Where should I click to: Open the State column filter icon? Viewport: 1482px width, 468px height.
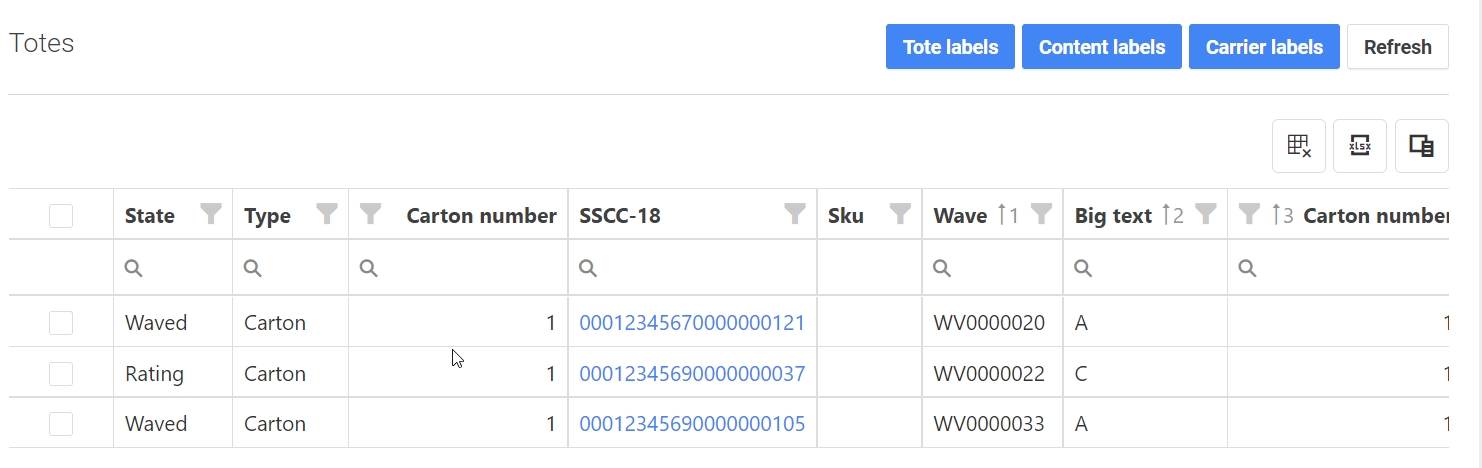click(x=211, y=214)
